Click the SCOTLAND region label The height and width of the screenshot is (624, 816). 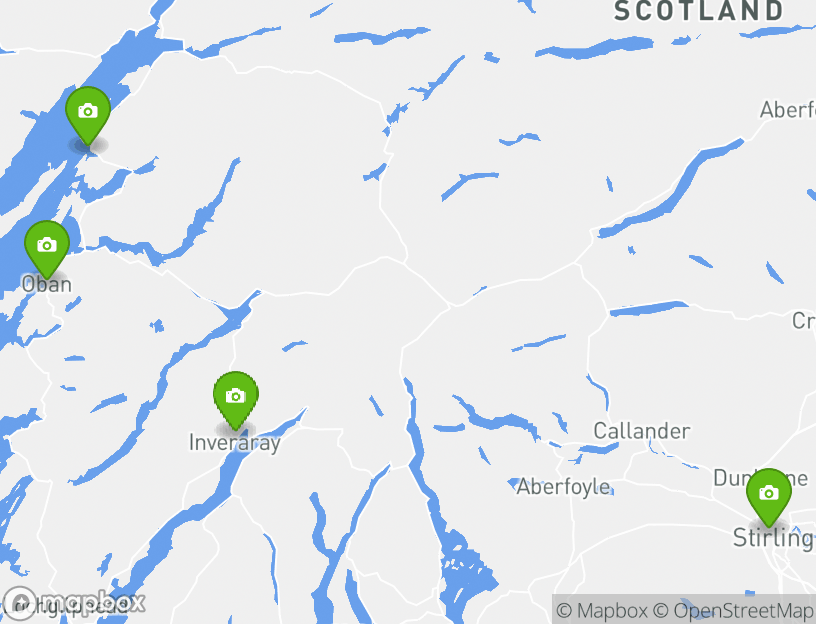tap(698, 10)
